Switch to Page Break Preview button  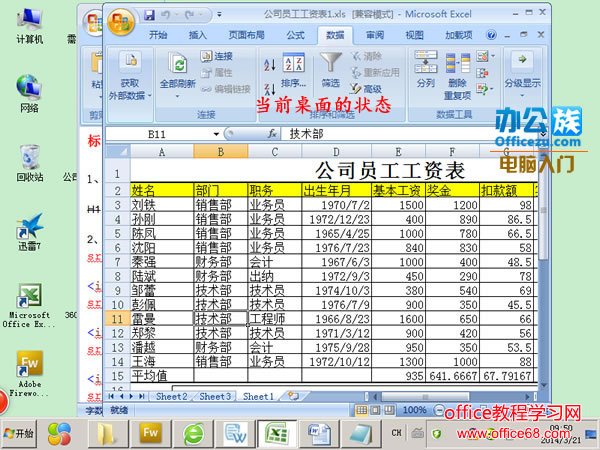point(390,410)
